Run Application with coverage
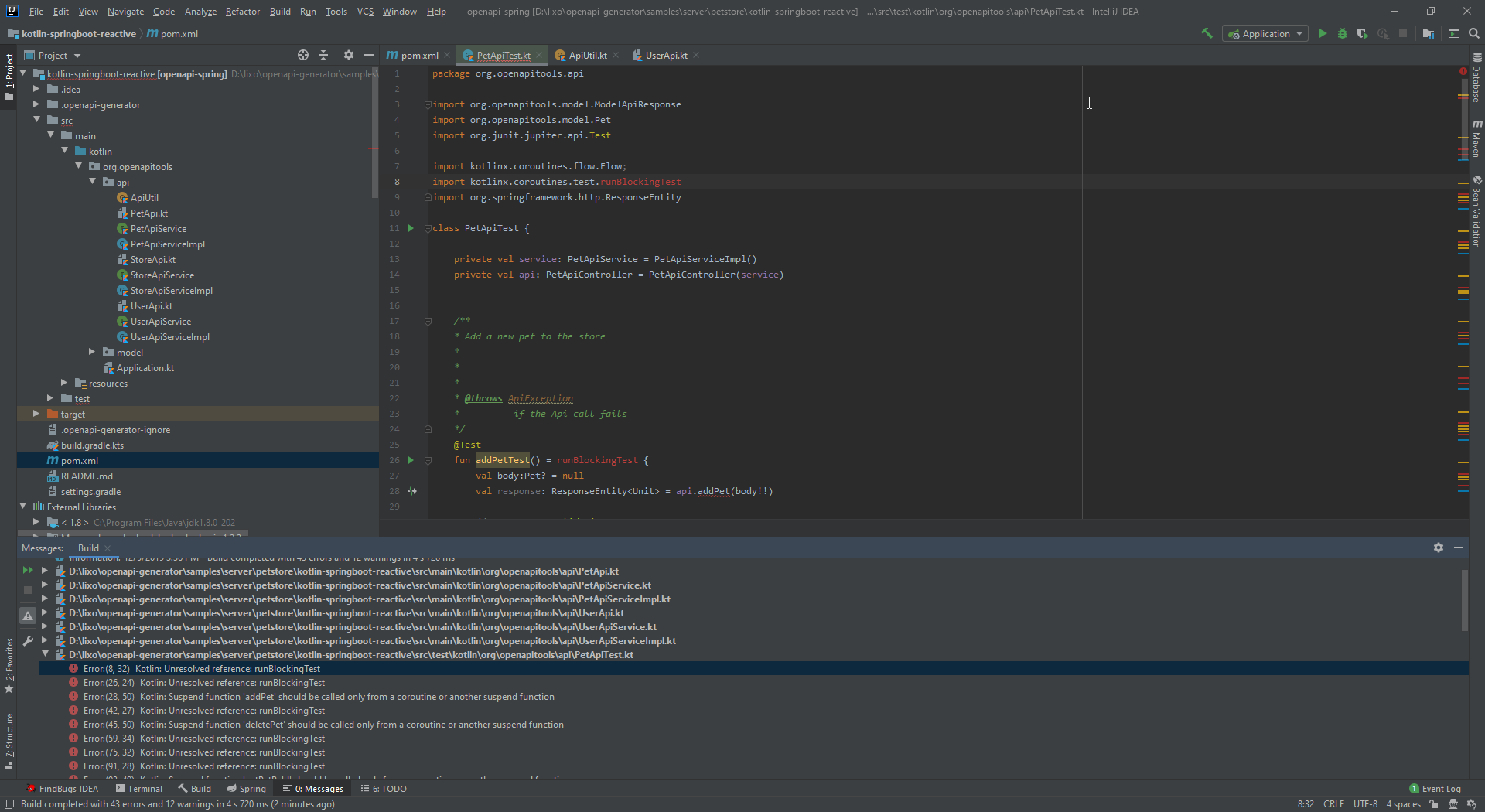The height and width of the screenshot is (812, 1485). point(1363,33)
